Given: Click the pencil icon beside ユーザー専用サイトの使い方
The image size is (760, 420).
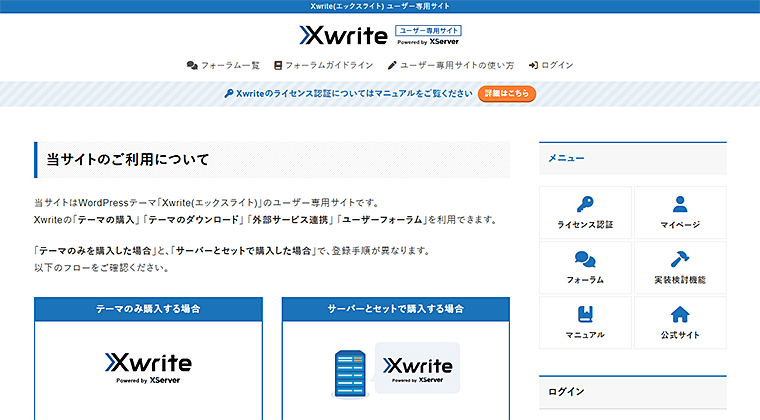Looking at the screenshot, I should (x=392, y=65).
